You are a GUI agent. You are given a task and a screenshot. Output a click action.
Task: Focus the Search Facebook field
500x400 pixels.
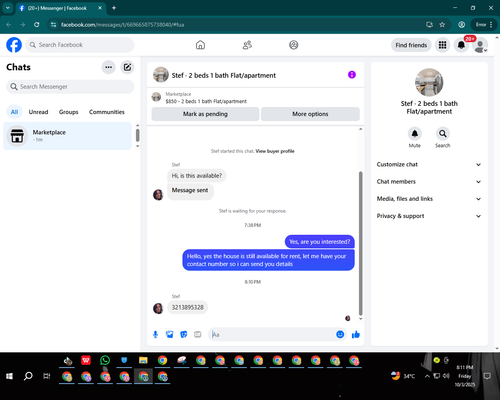click(x=80, y=45)
